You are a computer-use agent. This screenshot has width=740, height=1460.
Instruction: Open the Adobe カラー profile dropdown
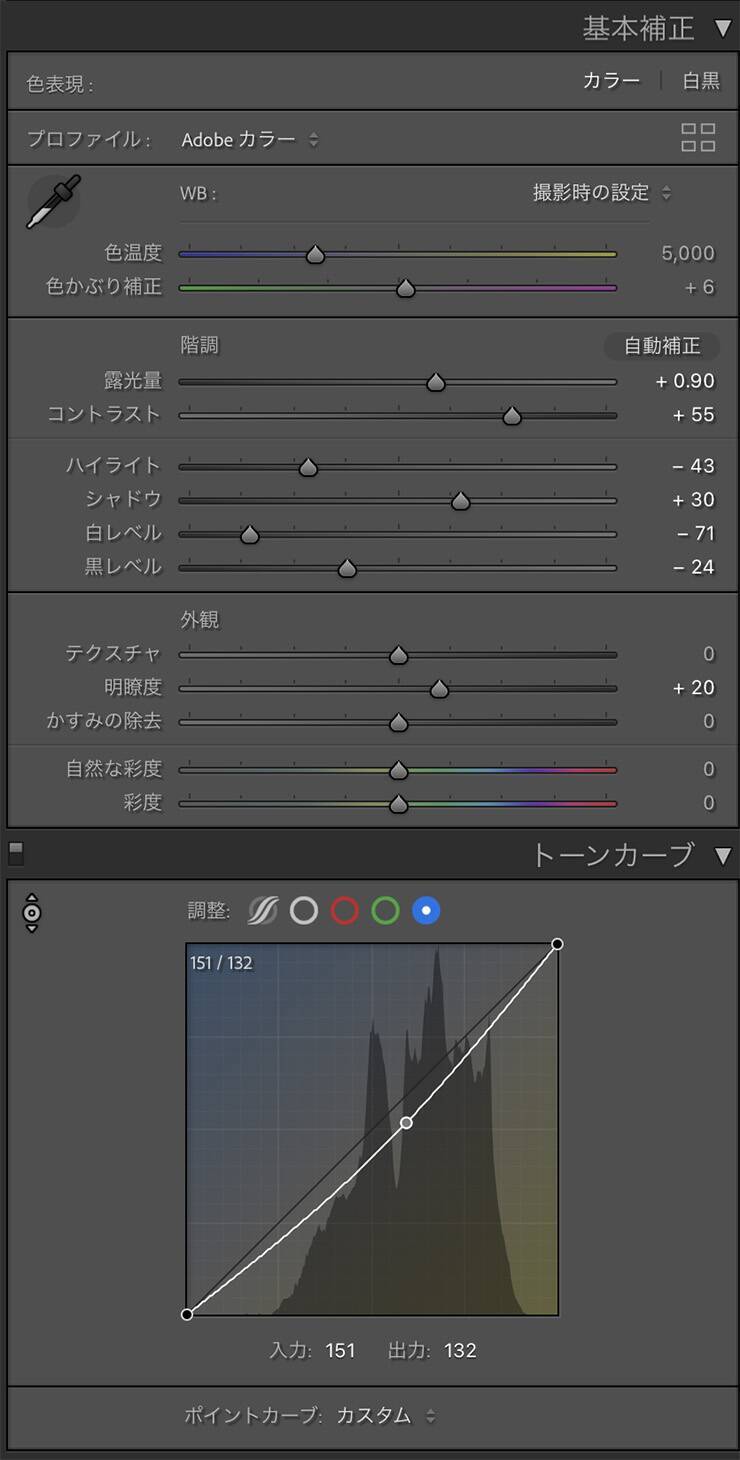point(250,140)
